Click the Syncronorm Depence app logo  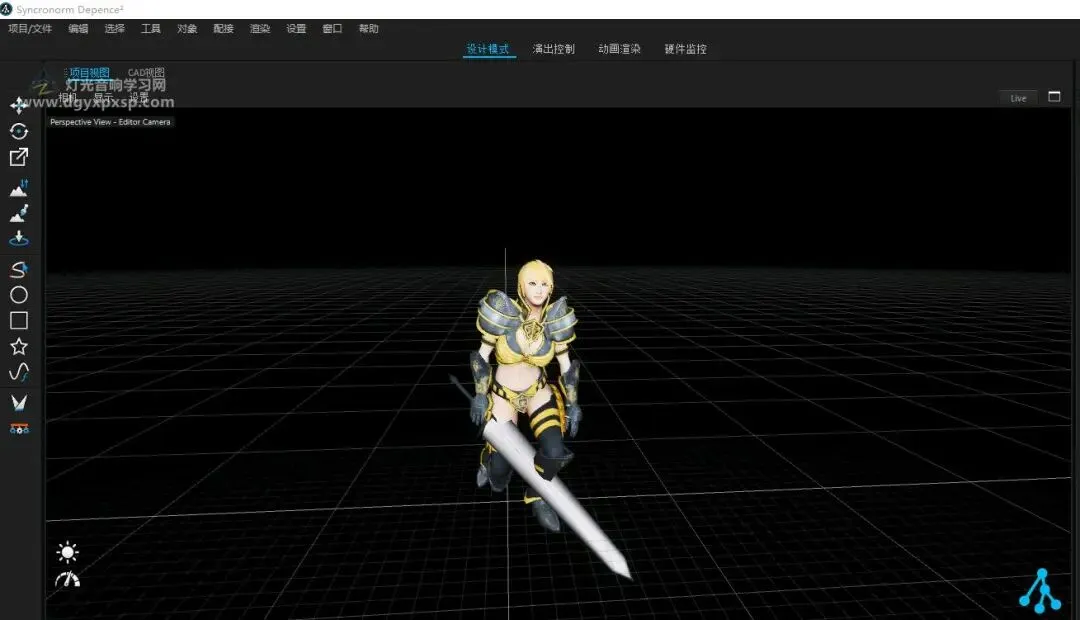6,9
